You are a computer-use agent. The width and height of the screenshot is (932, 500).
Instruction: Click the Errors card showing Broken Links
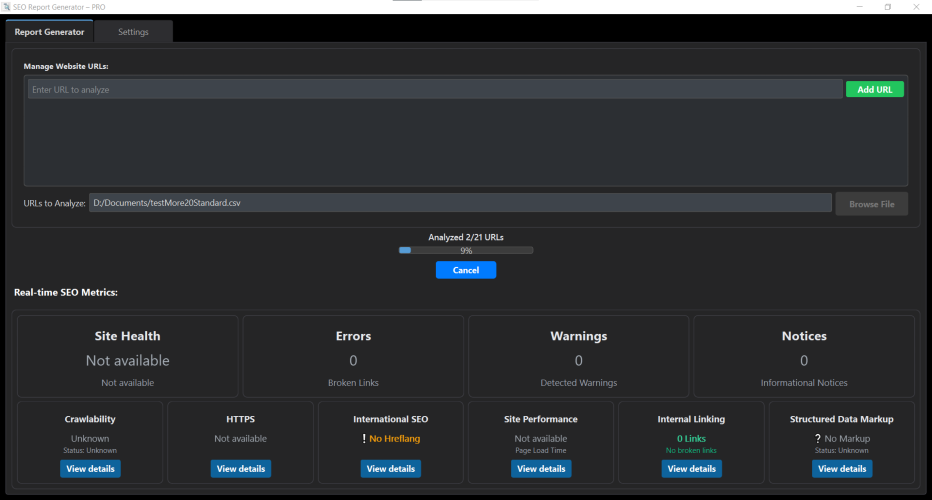coord(353,356)
